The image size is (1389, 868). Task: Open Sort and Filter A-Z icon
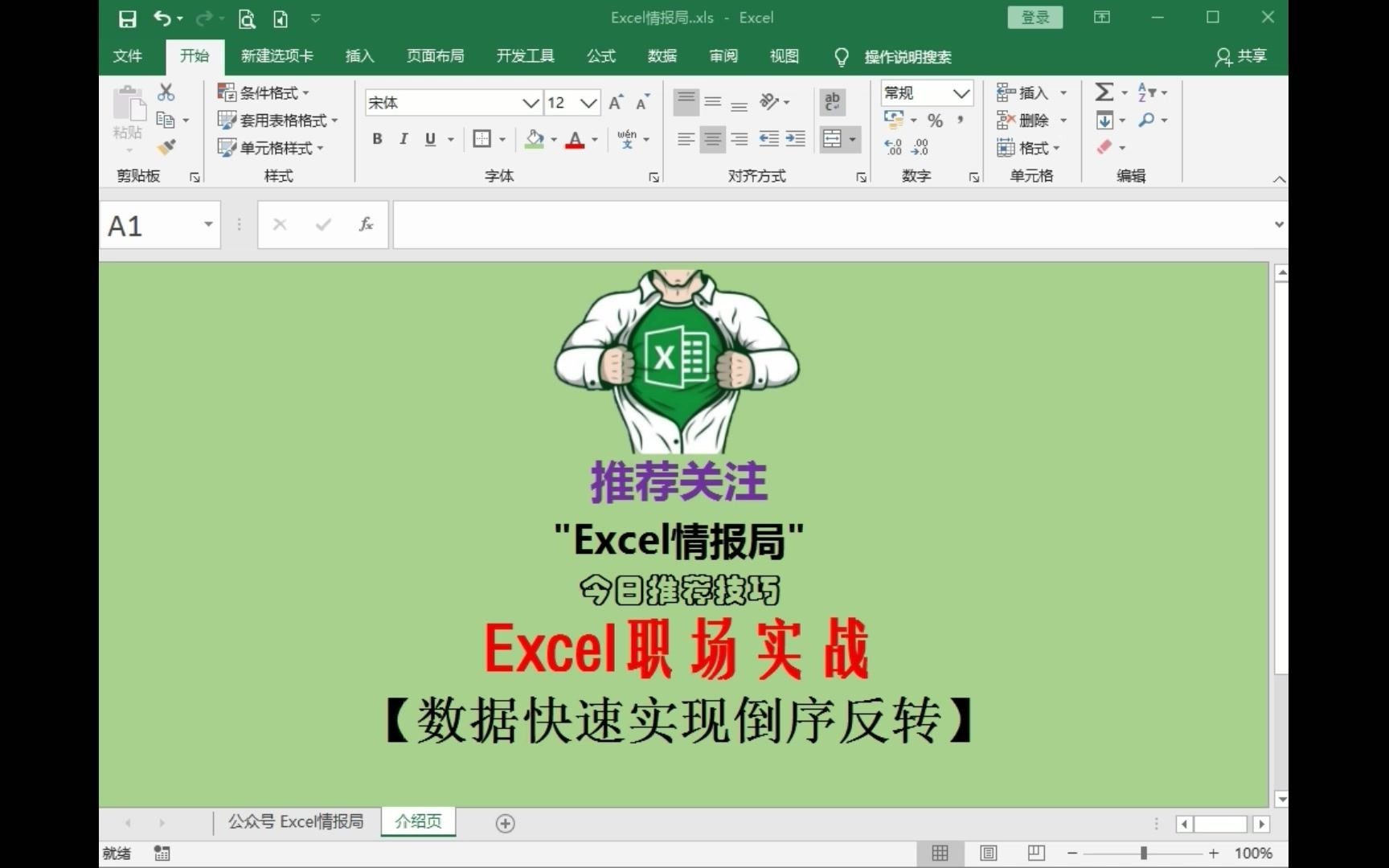point(1147,92)
